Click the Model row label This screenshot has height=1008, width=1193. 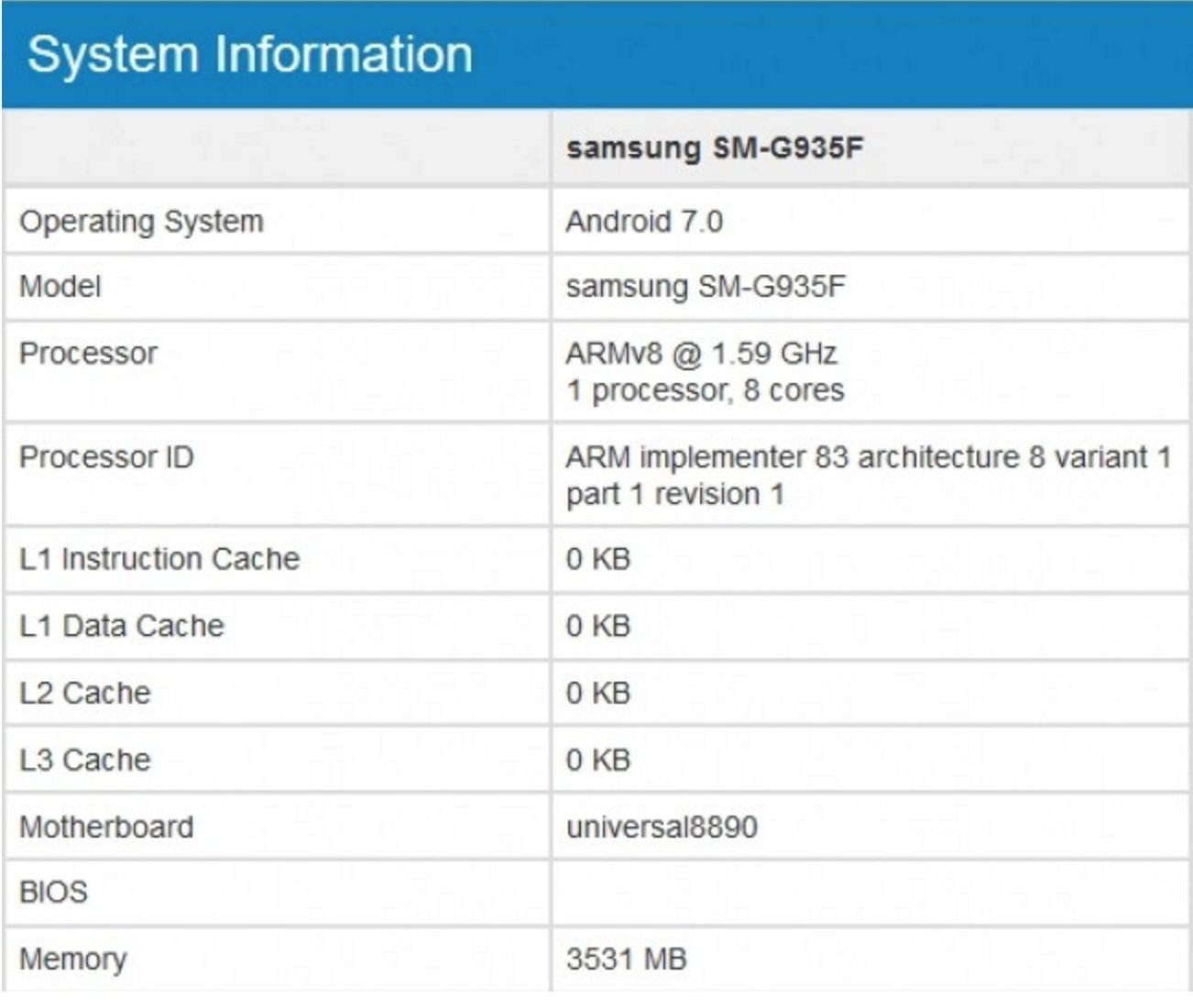(x=60, y=287)
